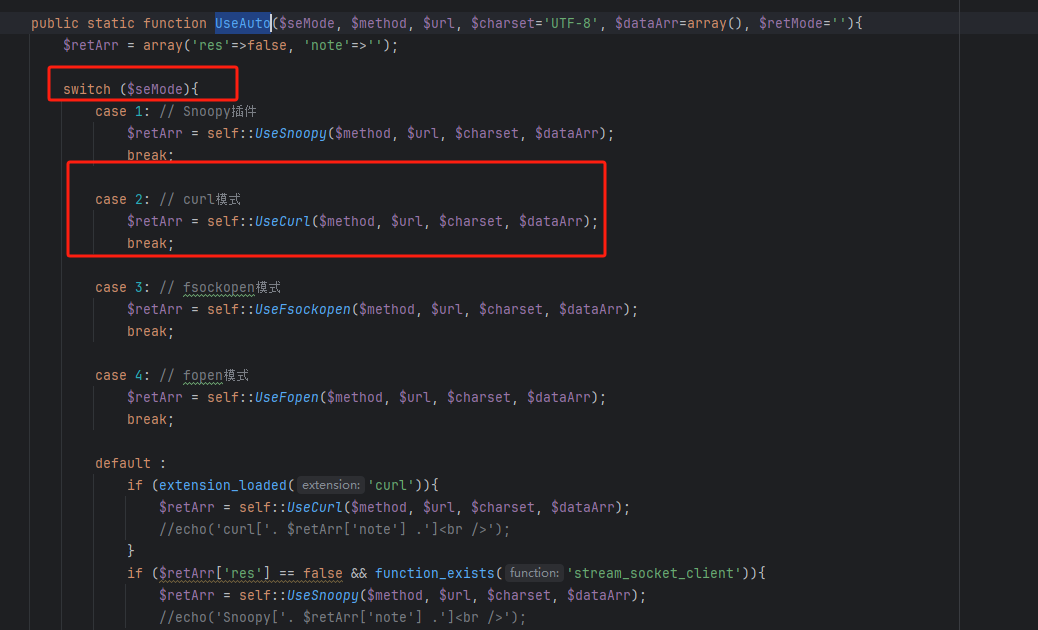1038x630 pixels.
Task: Click the default keyword in switch
Action: [x=123, y=463]
